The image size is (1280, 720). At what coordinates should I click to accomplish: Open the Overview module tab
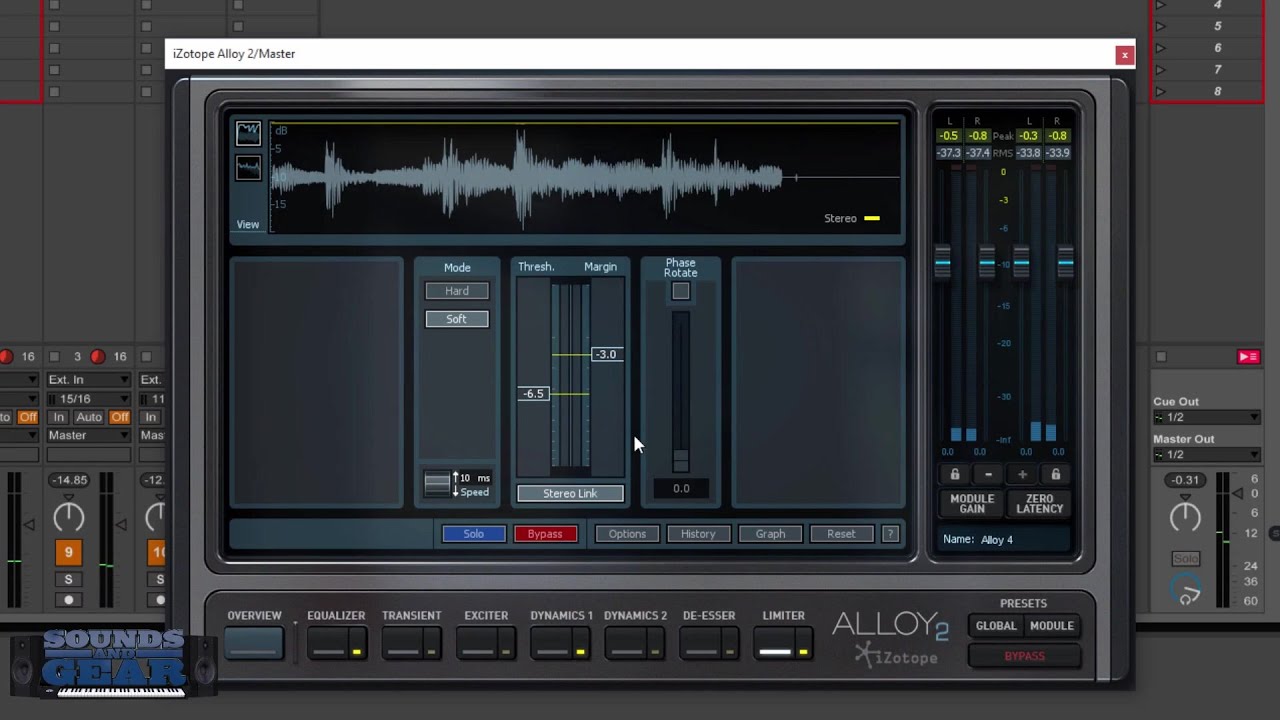point(254,643)
